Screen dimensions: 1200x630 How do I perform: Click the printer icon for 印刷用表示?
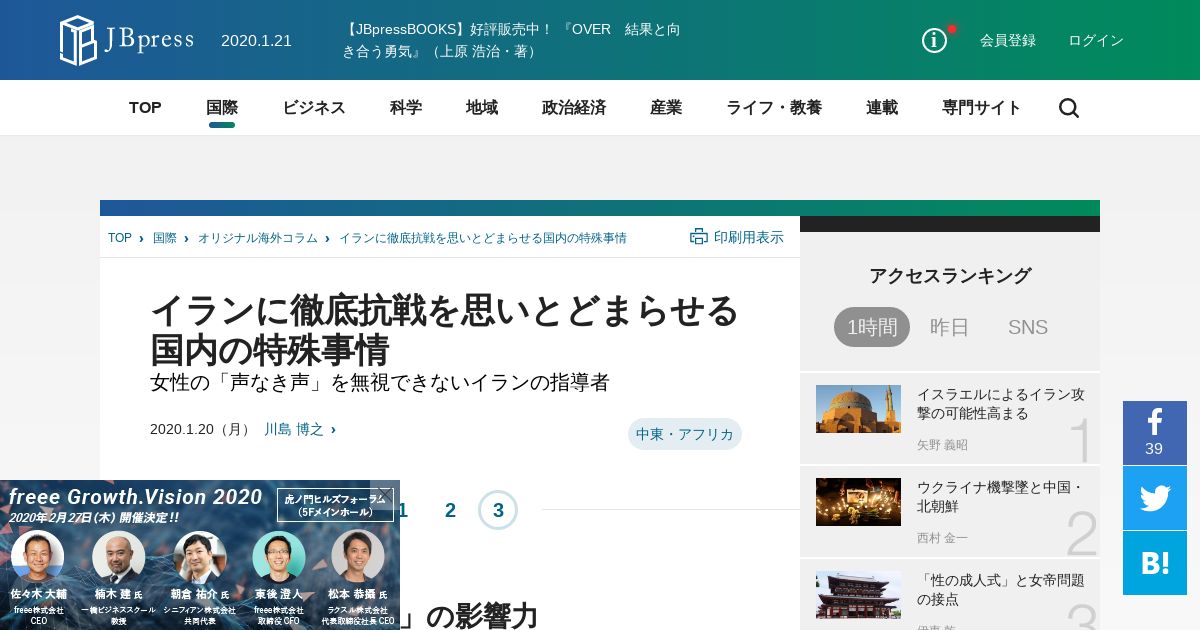tap(699, 236)
